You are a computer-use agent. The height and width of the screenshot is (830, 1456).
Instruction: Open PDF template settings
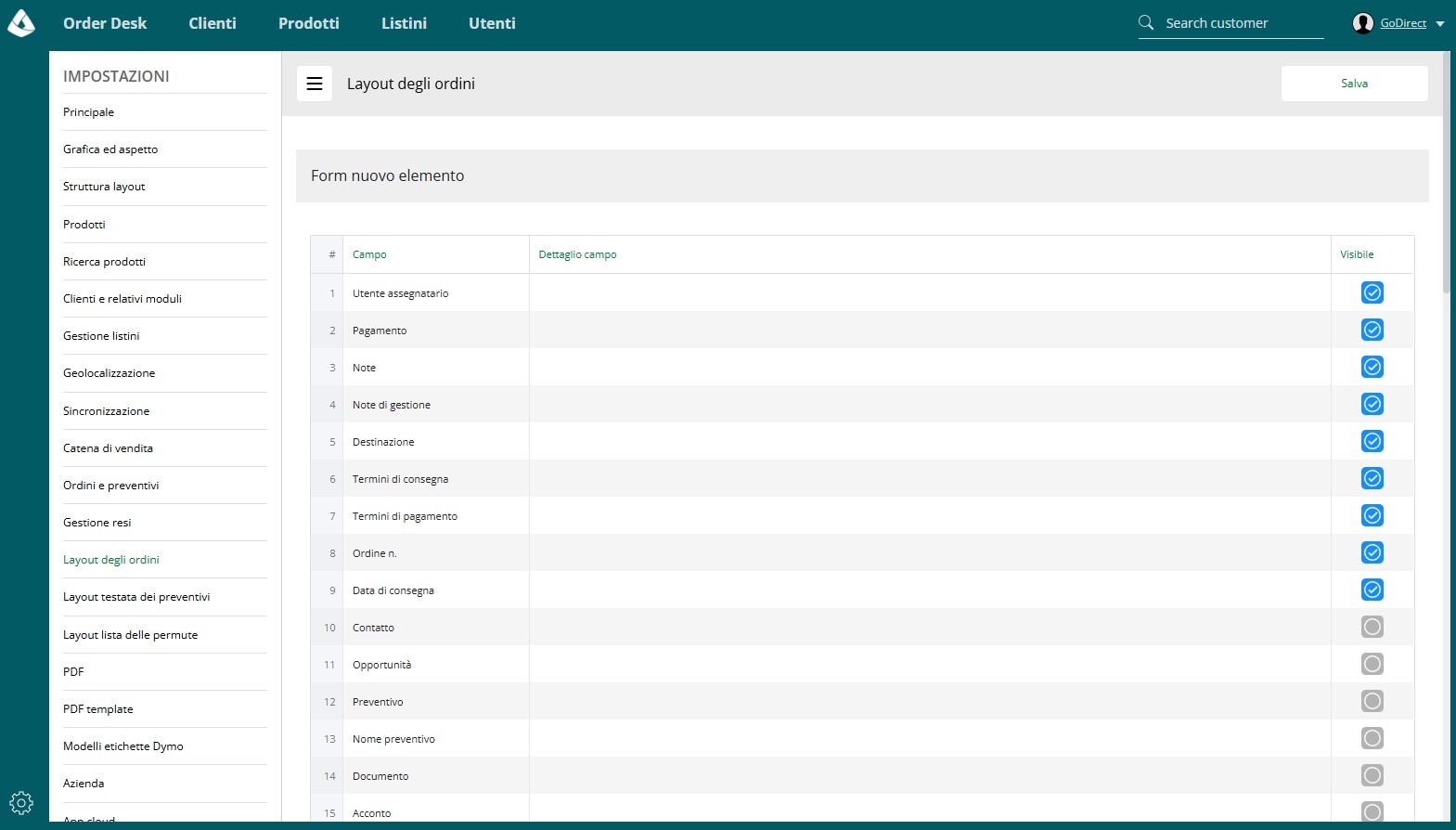[98, 709]
